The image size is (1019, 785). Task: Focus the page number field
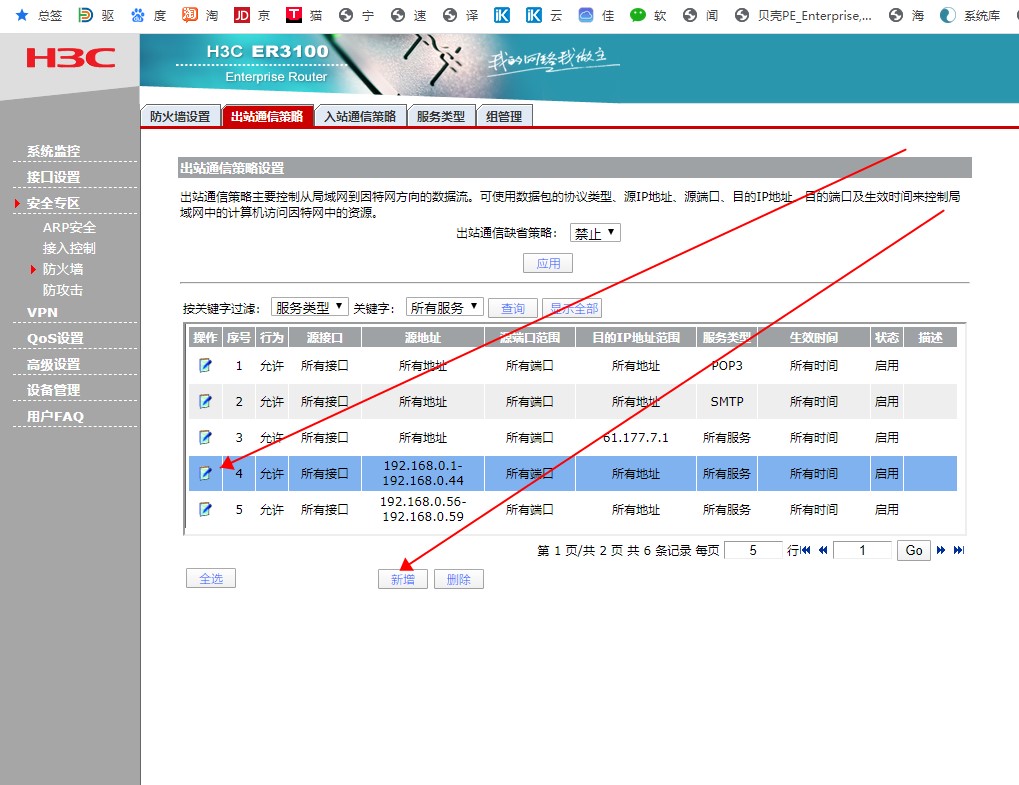(862, 550)
